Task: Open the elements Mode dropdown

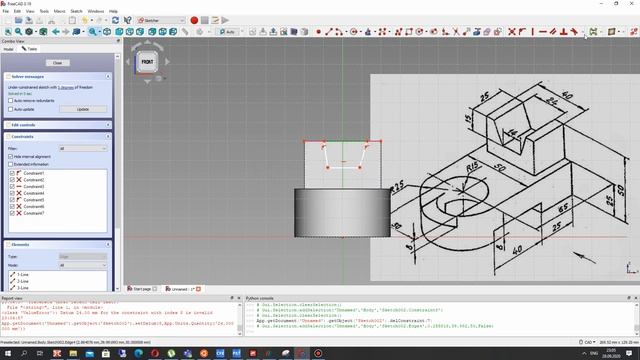Action: (83, 265)
